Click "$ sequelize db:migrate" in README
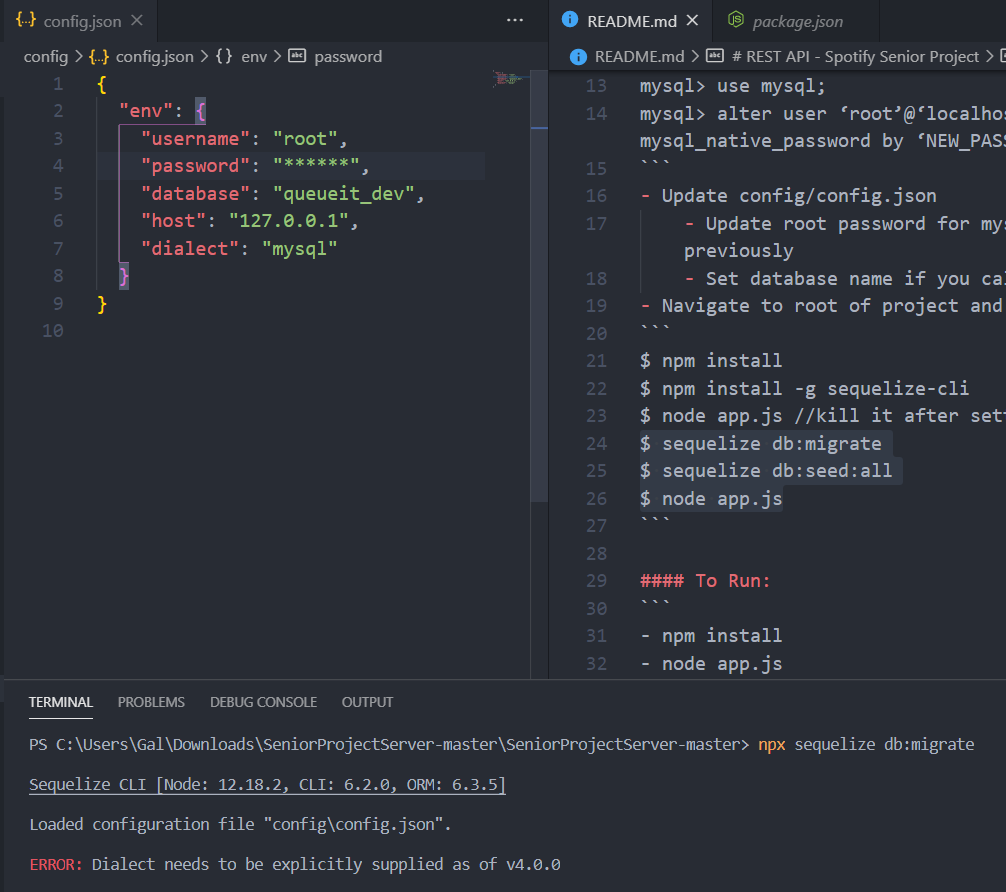 coord(761,443)
